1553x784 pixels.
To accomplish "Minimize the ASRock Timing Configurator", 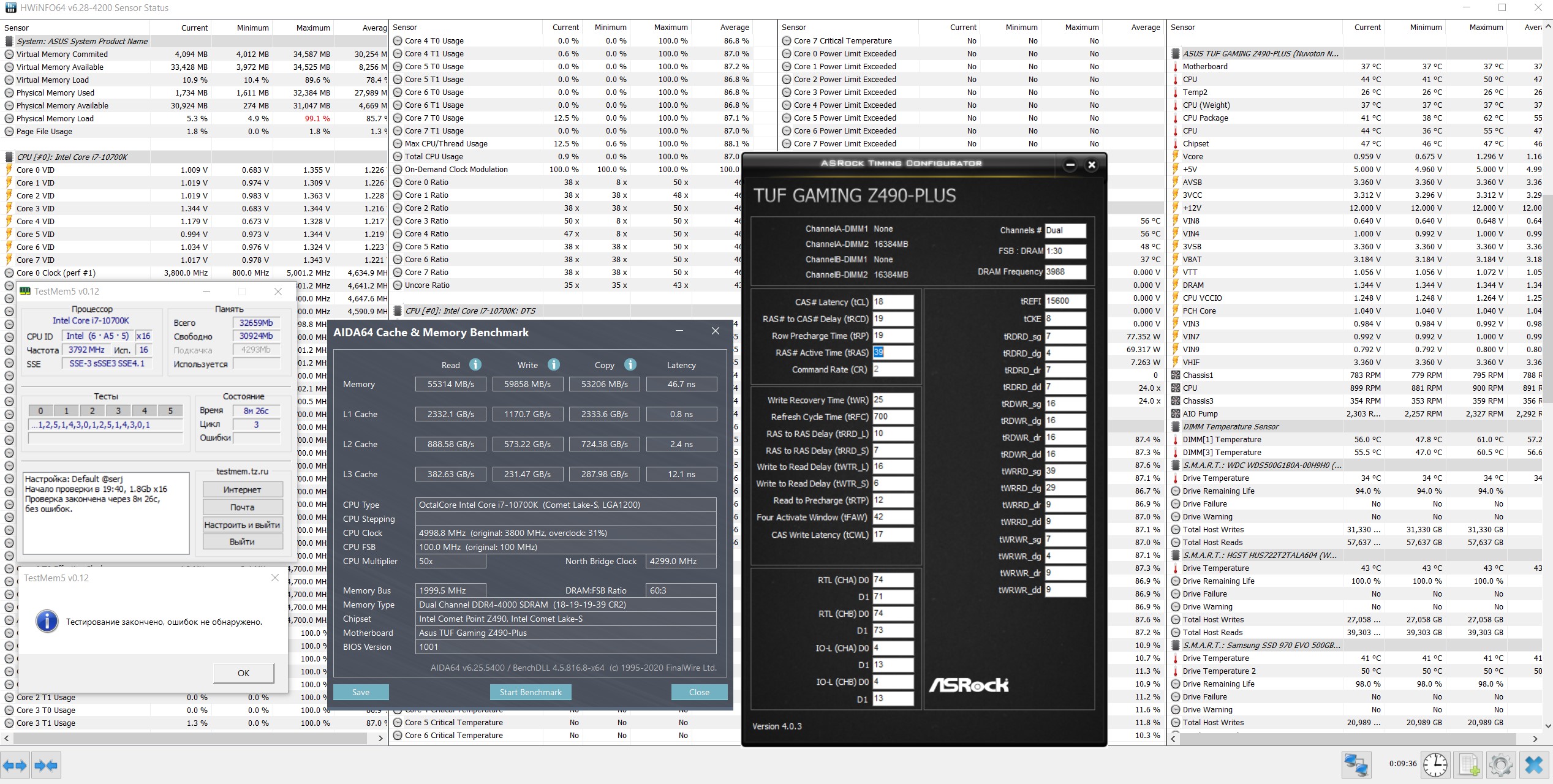I will click(1070, 165).
